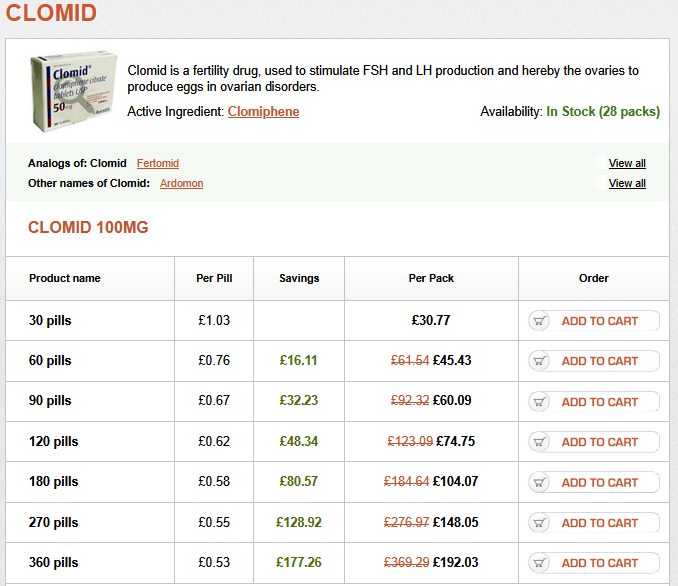Enlarge the Clomid box product image
The width and height of the screenshot is (678, 586).
(x=74, y=91)
